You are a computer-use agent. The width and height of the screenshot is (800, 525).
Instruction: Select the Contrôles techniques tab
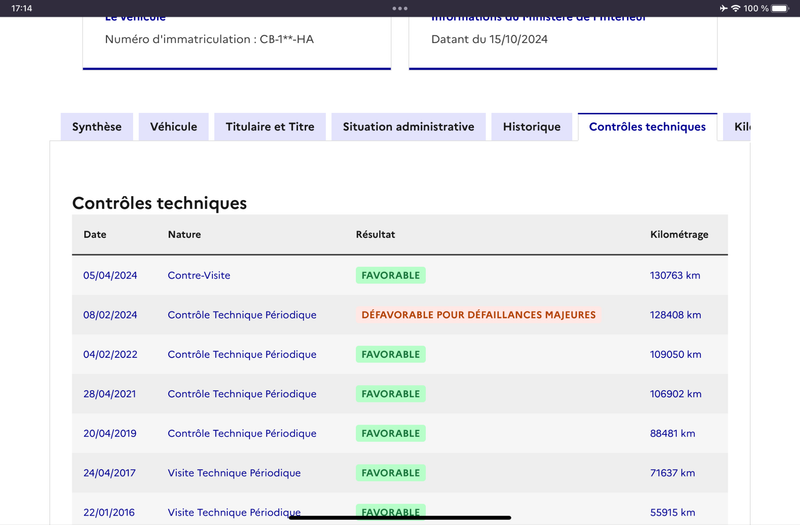coord(647,127)
